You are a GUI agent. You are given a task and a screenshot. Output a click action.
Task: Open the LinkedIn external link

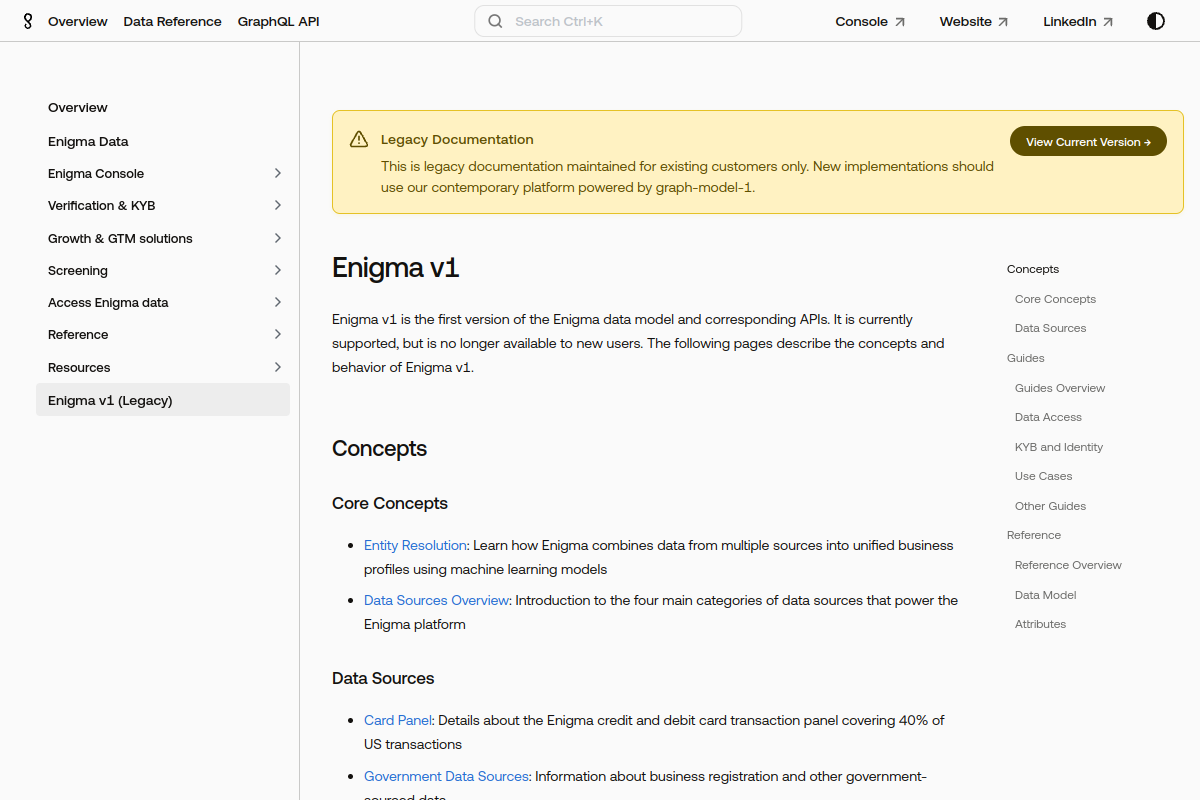pyautogui.click(x=1078, y=21)
